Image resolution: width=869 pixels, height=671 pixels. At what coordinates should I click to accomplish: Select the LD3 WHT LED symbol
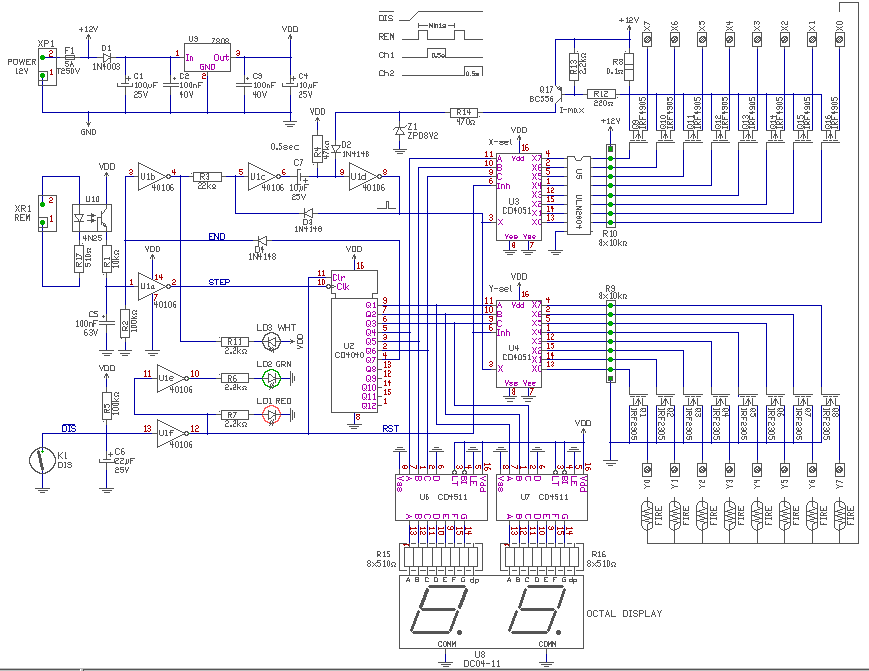(271, 341)
